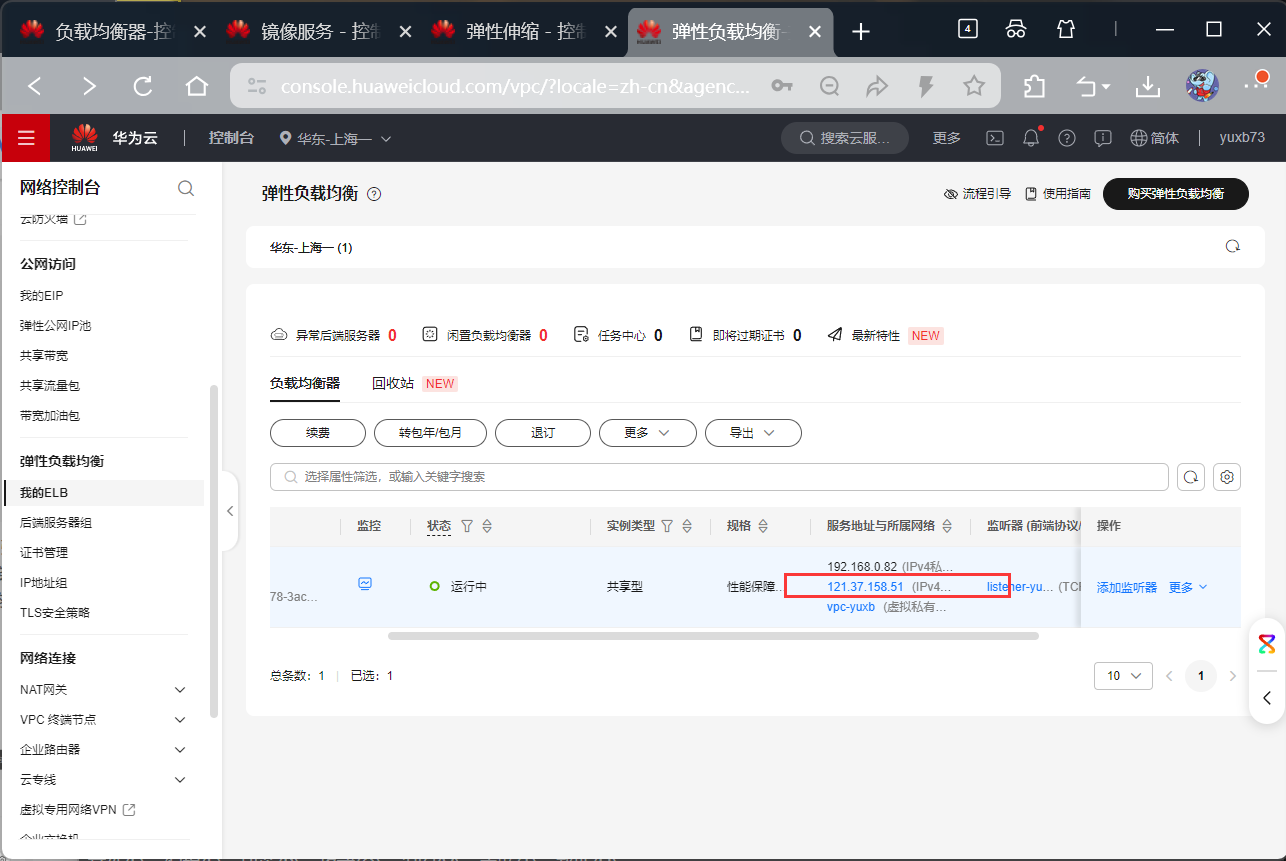Click the 退订 button

click(543, 433)
